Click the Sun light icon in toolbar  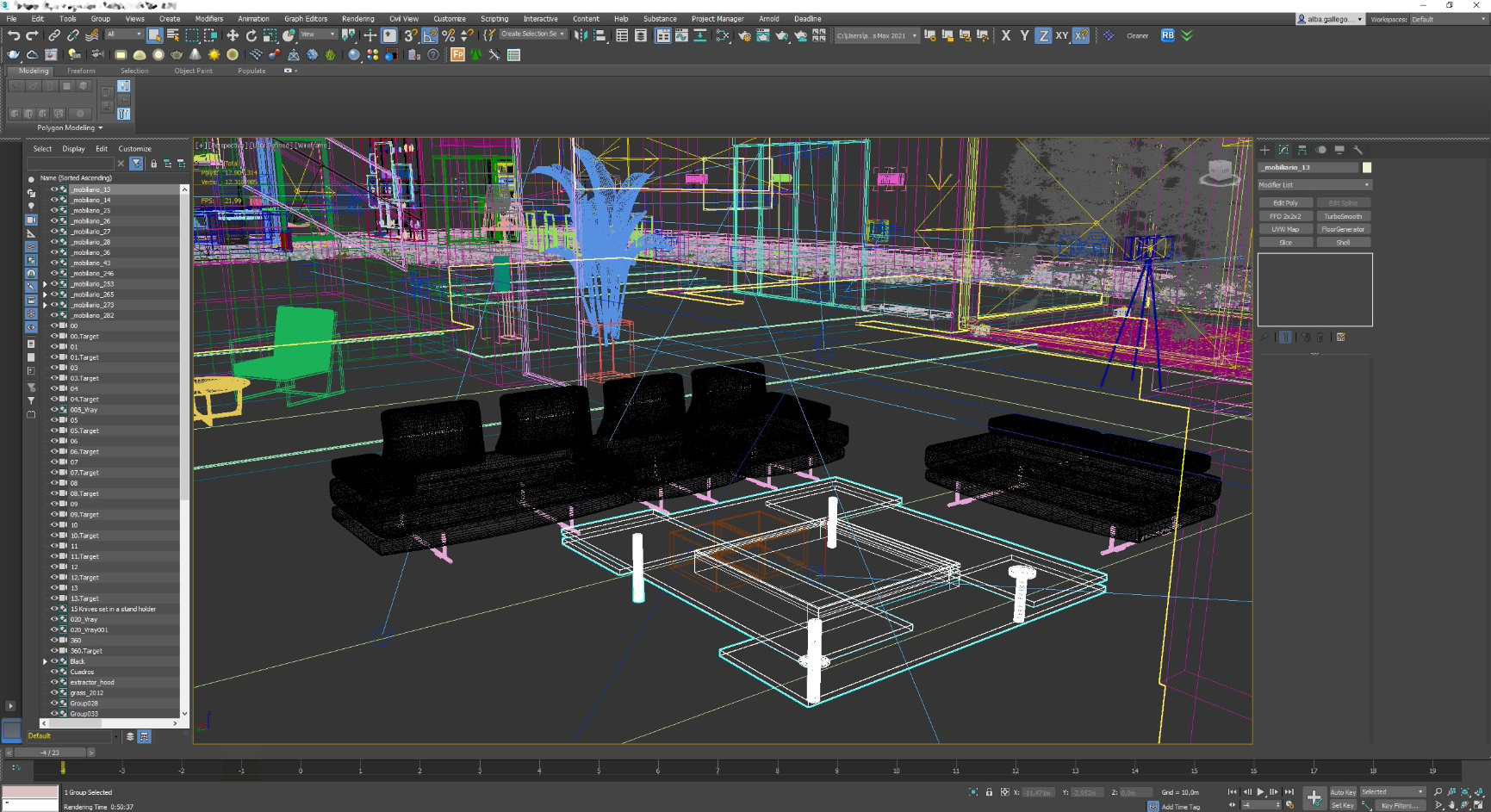pyautogui.click(x=214, y=55)
